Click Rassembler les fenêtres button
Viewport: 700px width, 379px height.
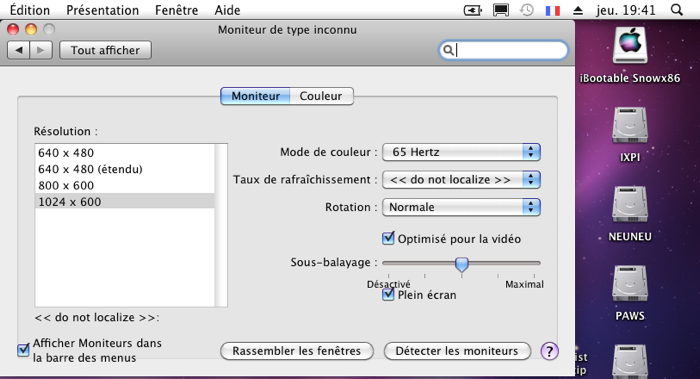296,351
